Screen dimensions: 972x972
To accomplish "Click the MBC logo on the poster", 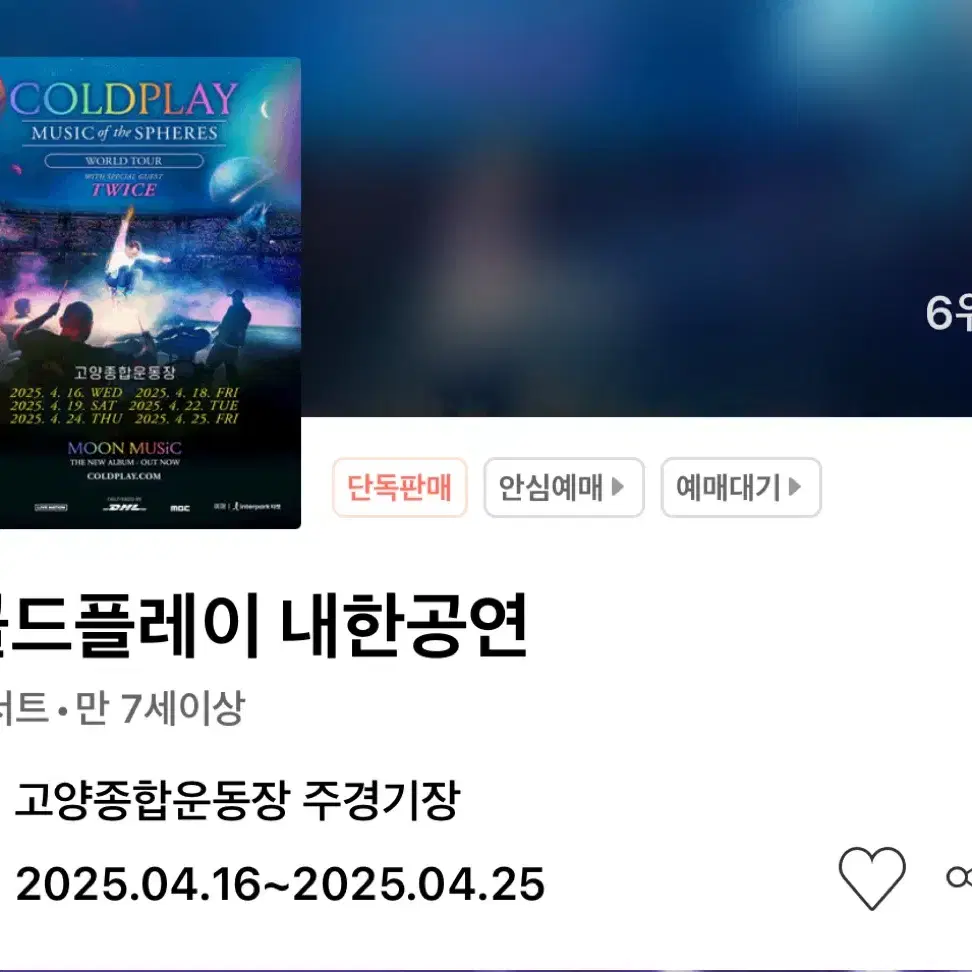I will coord(180,508).
